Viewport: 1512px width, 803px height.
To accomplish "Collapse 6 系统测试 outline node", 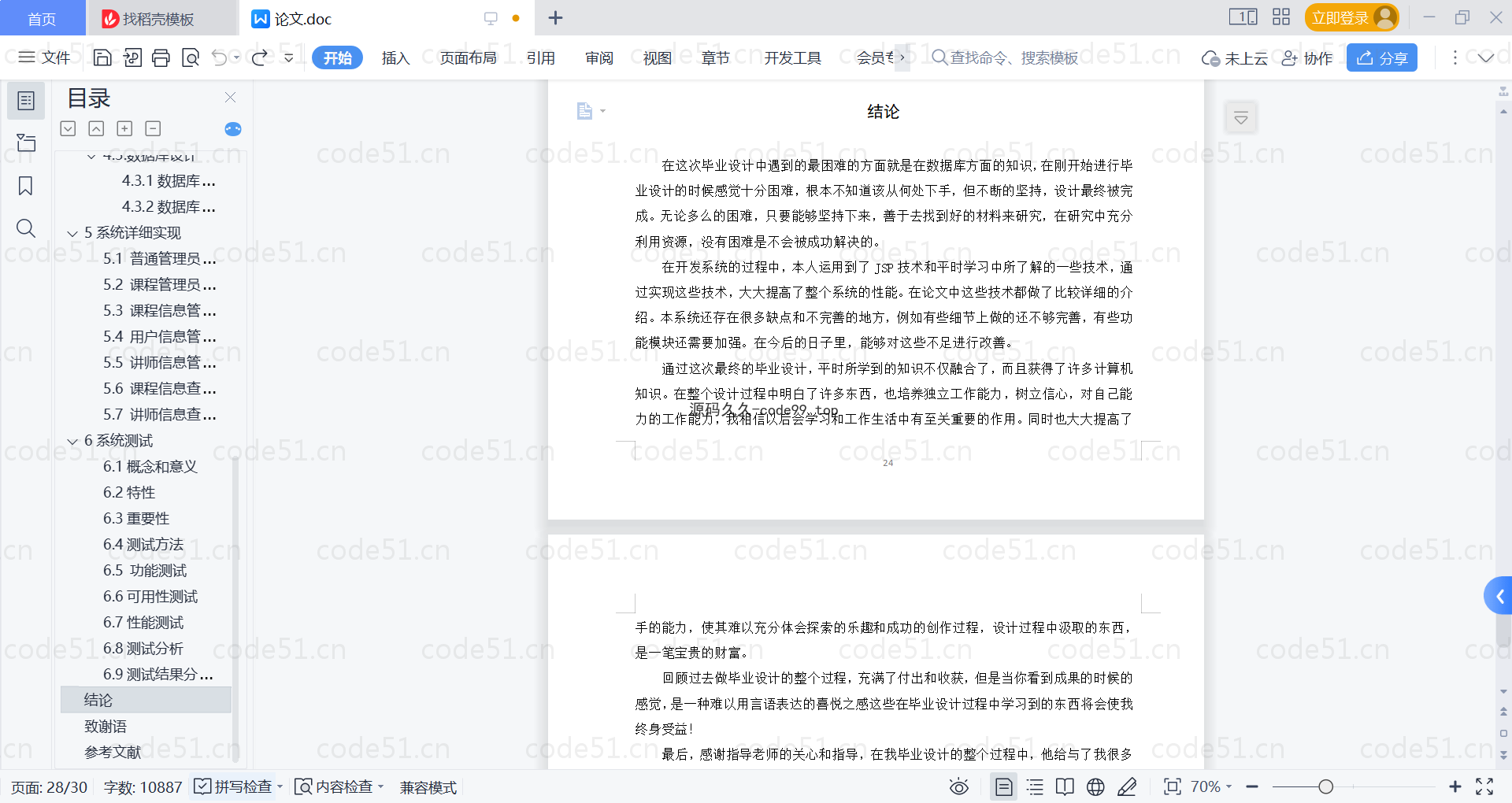I will click(x=72, y=441).
